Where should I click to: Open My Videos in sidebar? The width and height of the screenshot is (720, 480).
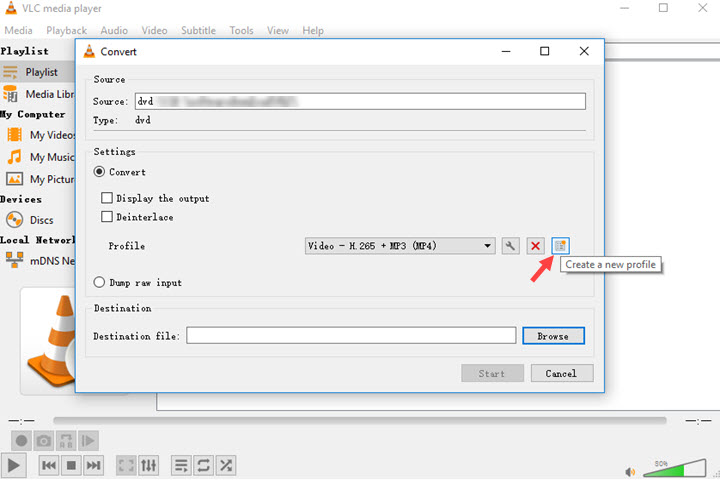pyautogui.click(x=39, y=135)
